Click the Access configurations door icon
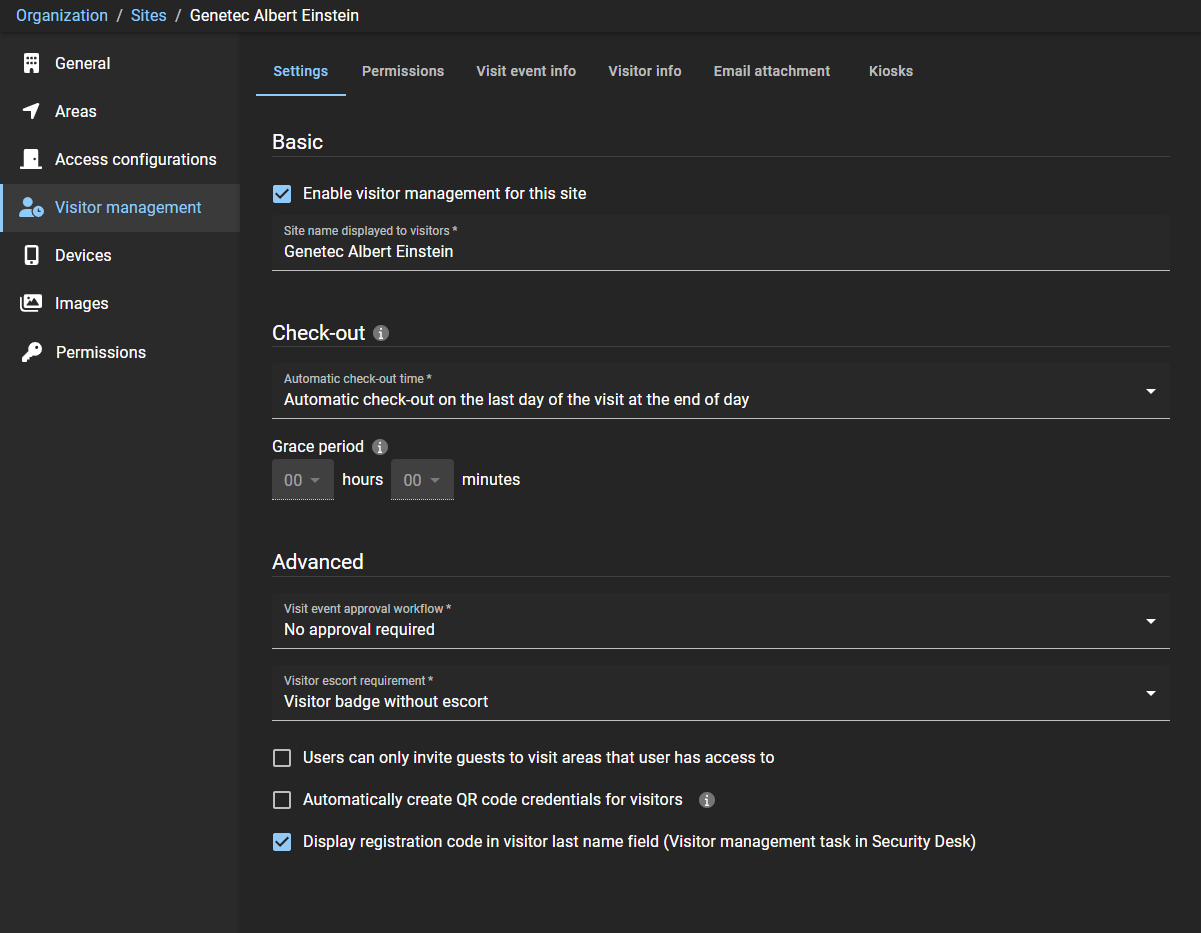Screen dimensions: 1201x933 point(31,159)
